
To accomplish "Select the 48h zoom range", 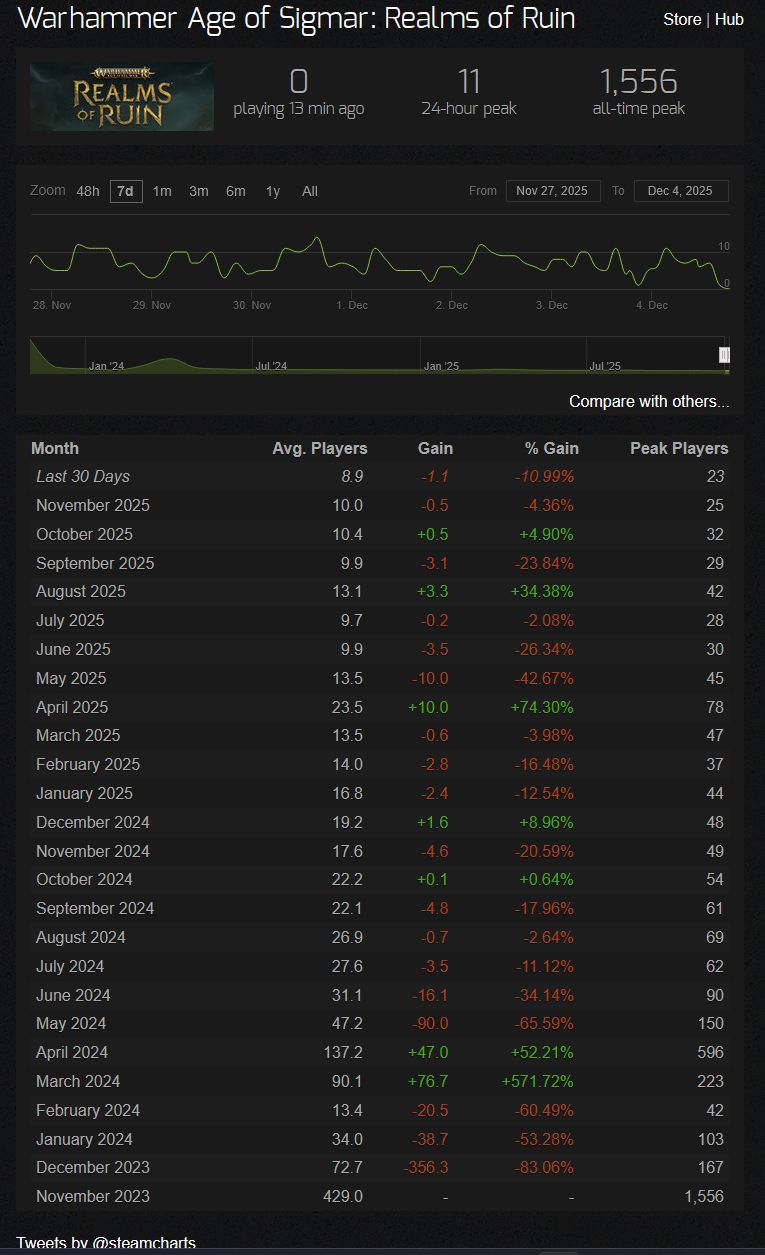I will [88, 191].
